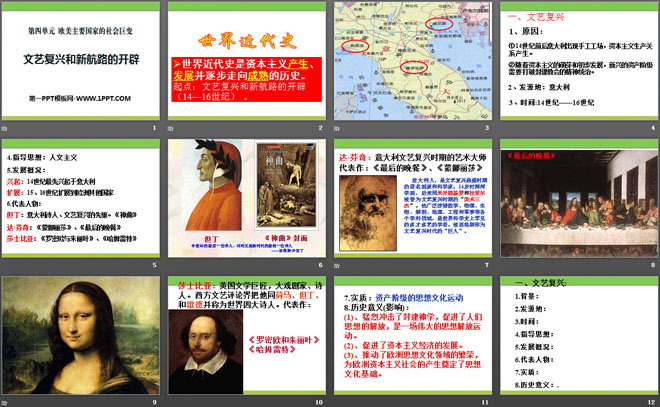
Task: Click slide number 2 label
Action: click(x=321, y=128)
